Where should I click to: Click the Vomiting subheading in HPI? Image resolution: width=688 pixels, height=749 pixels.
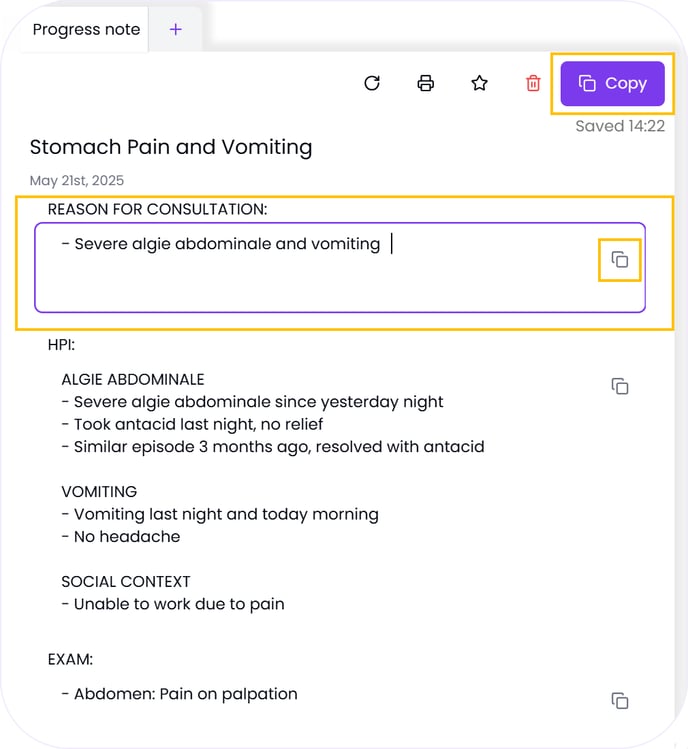[x=99, y=492]
